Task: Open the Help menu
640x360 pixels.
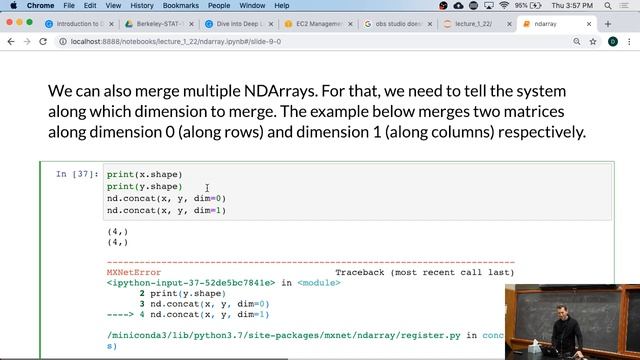Action: coord(282,5)
